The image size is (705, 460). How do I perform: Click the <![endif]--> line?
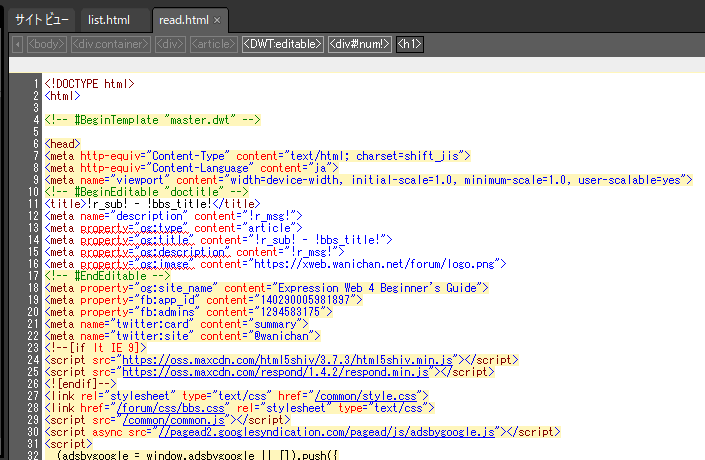(x=80, y=384)
